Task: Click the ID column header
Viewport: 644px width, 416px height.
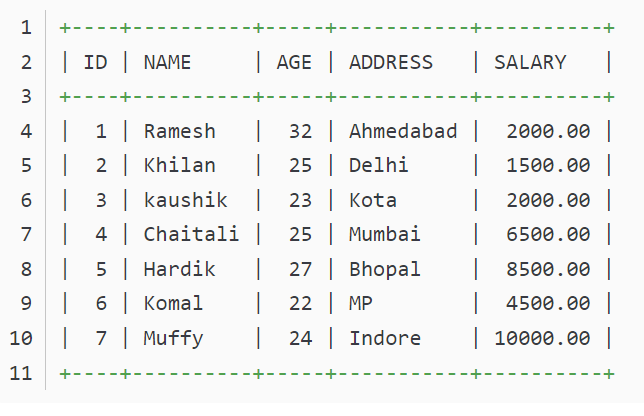Action: pyautogui.click(x=95, y=62)
